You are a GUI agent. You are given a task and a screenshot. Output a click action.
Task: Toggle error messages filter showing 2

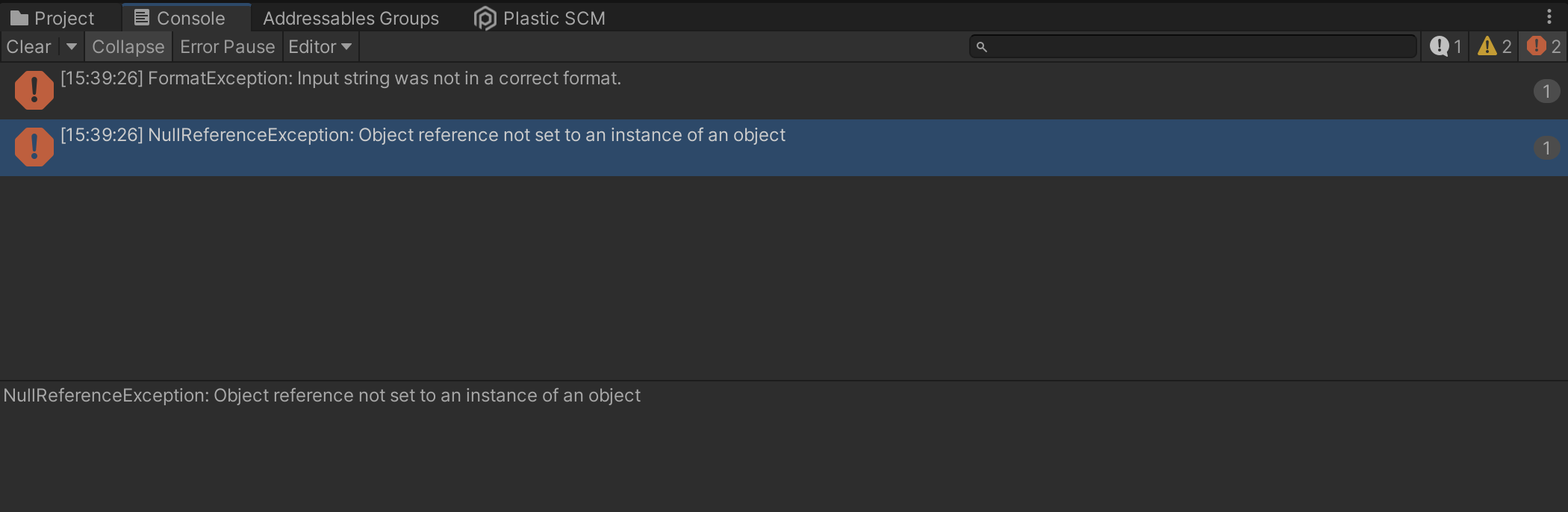pyautogui.click(x=1544, y=46)
